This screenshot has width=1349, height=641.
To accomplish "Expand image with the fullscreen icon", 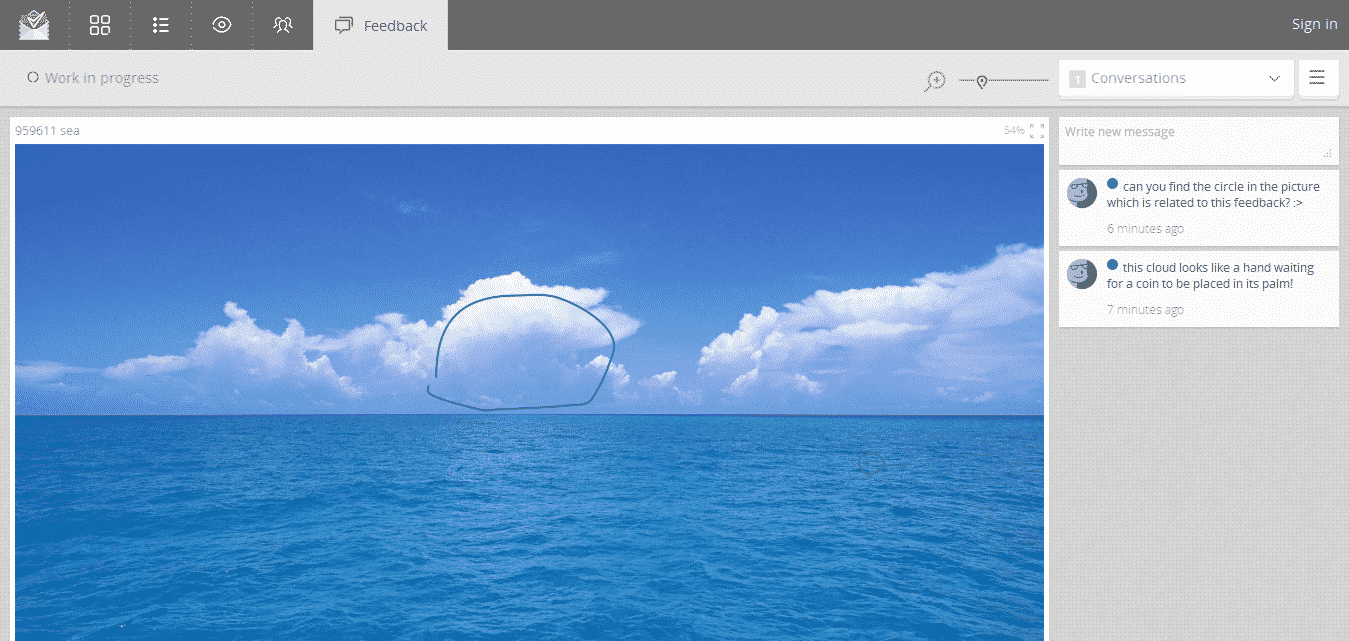I will [1037, 131].
